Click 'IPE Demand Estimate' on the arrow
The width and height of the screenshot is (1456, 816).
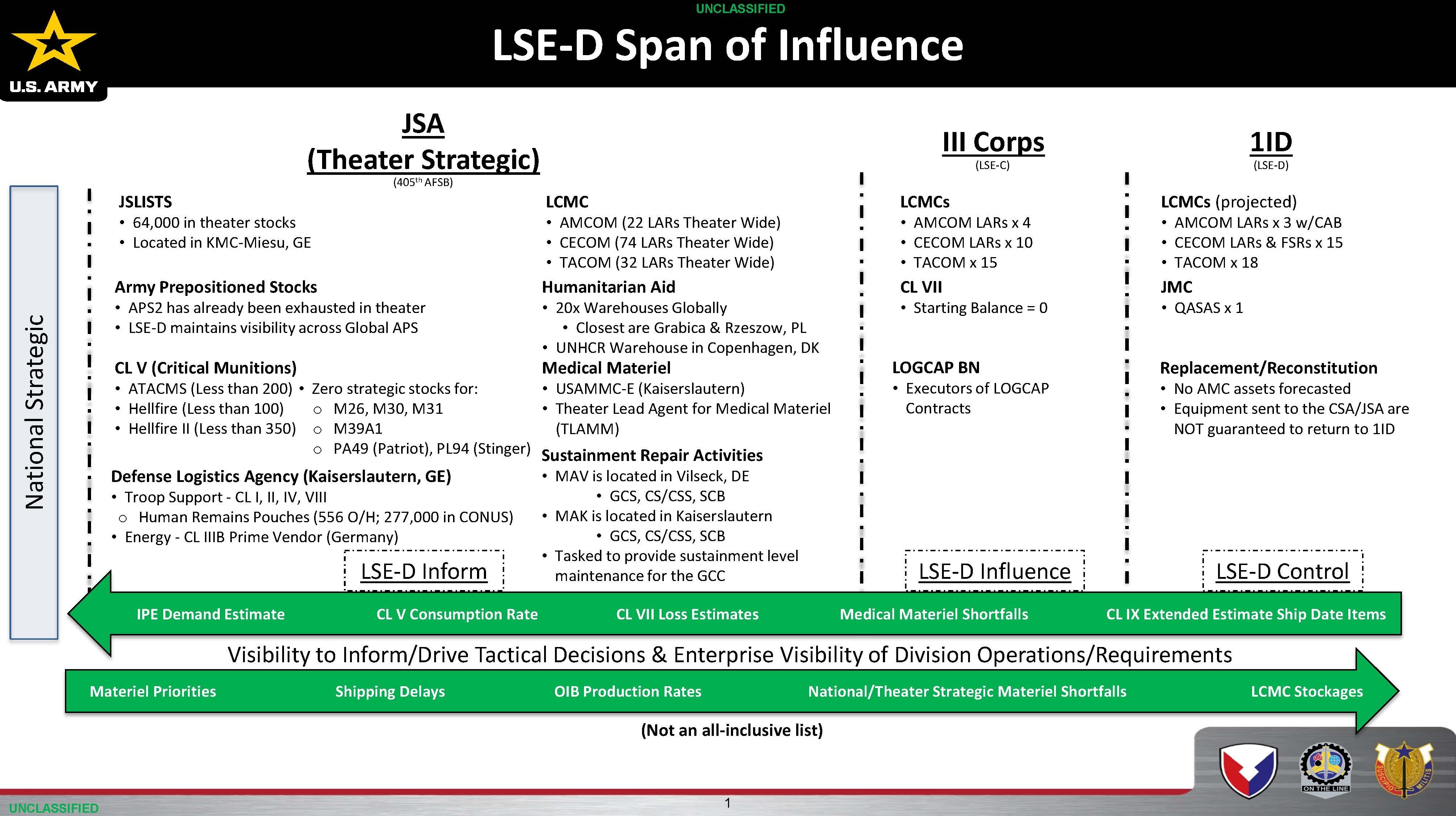(211, 614)
